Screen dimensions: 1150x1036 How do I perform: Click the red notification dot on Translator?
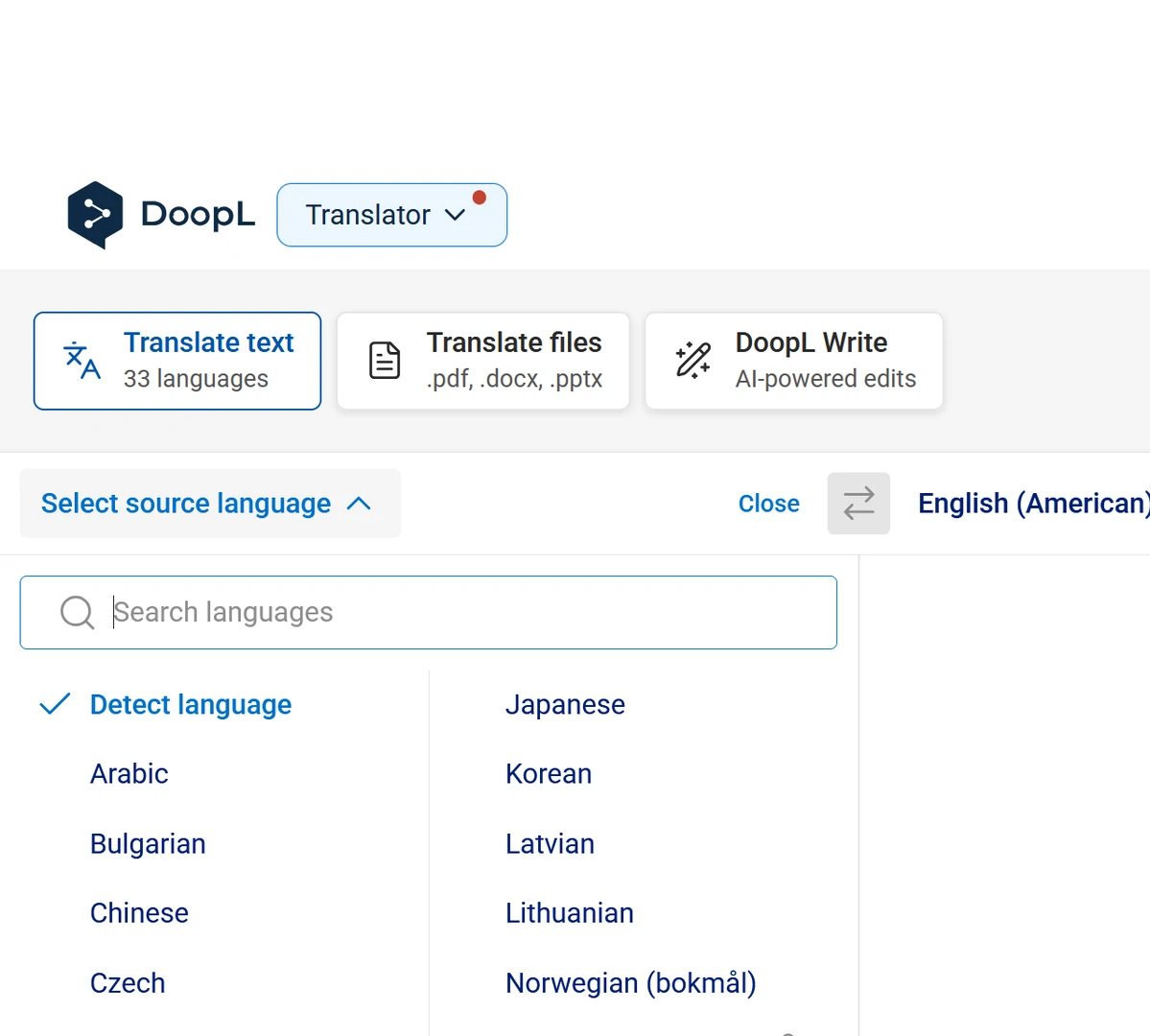[480, 198]
